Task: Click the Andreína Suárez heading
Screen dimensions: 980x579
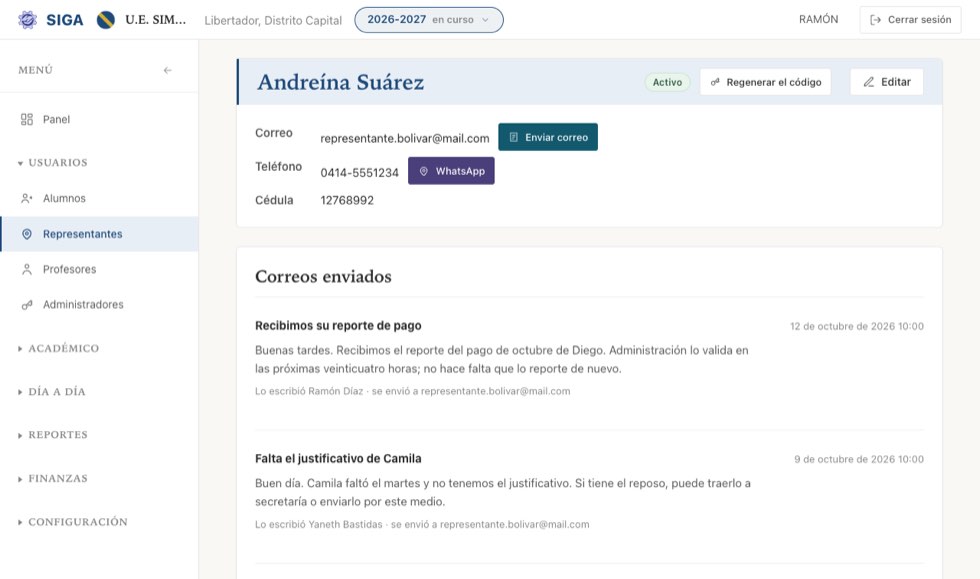Action: click(341, 82)
